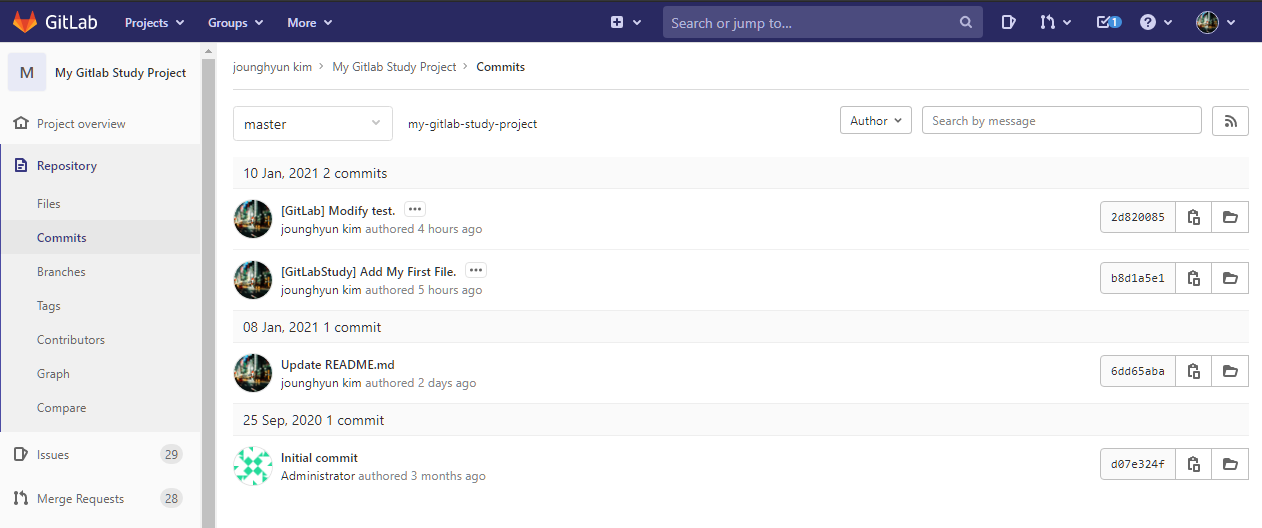This screenshot has width=1262, height=528.
Task: Open commit hash 2d820085 link
Action: coord(1138,217)
